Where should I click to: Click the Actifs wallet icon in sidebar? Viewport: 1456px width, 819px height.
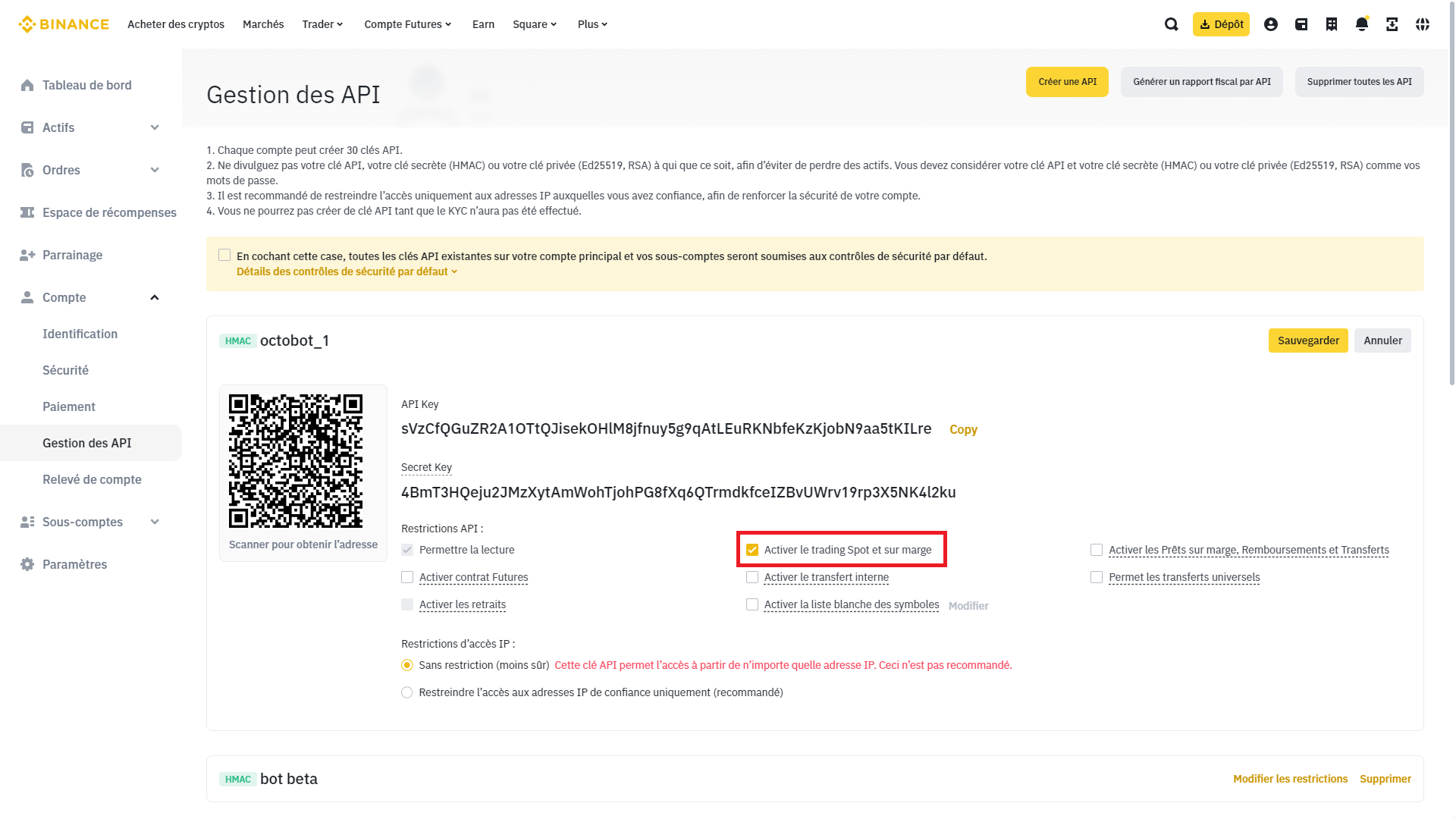coord(27,127)
